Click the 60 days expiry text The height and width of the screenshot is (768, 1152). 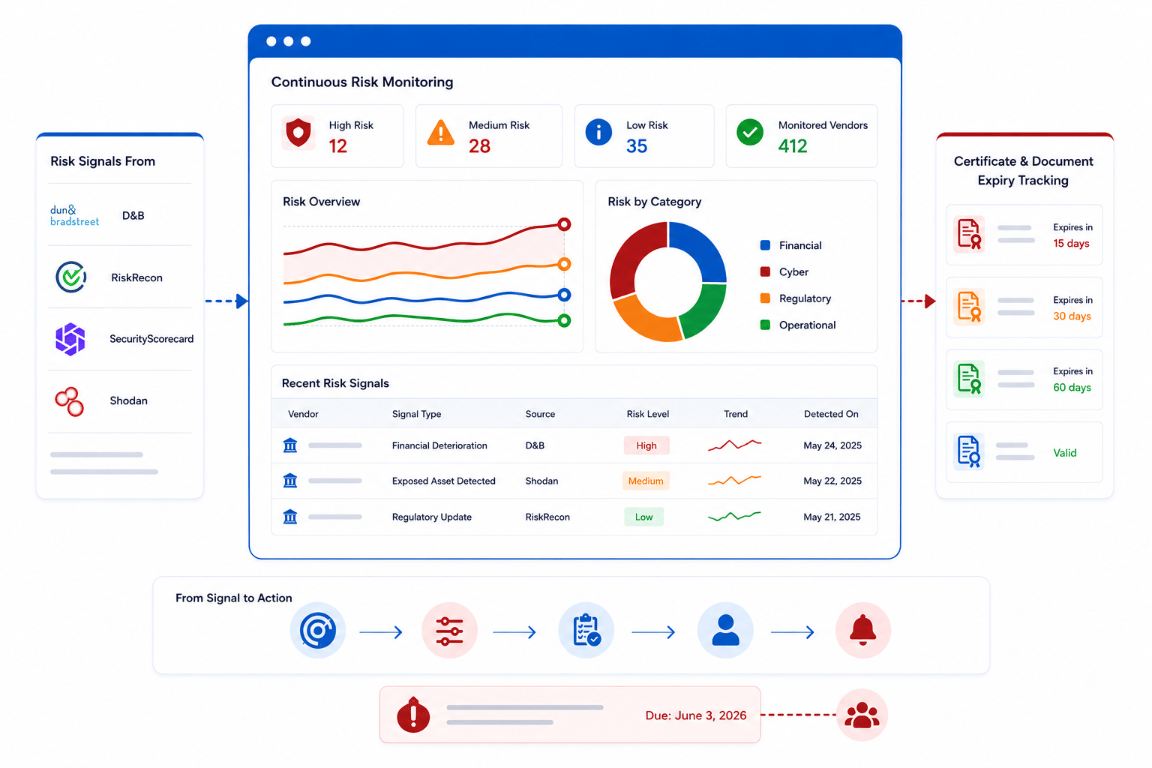[x=1072, y=387]
